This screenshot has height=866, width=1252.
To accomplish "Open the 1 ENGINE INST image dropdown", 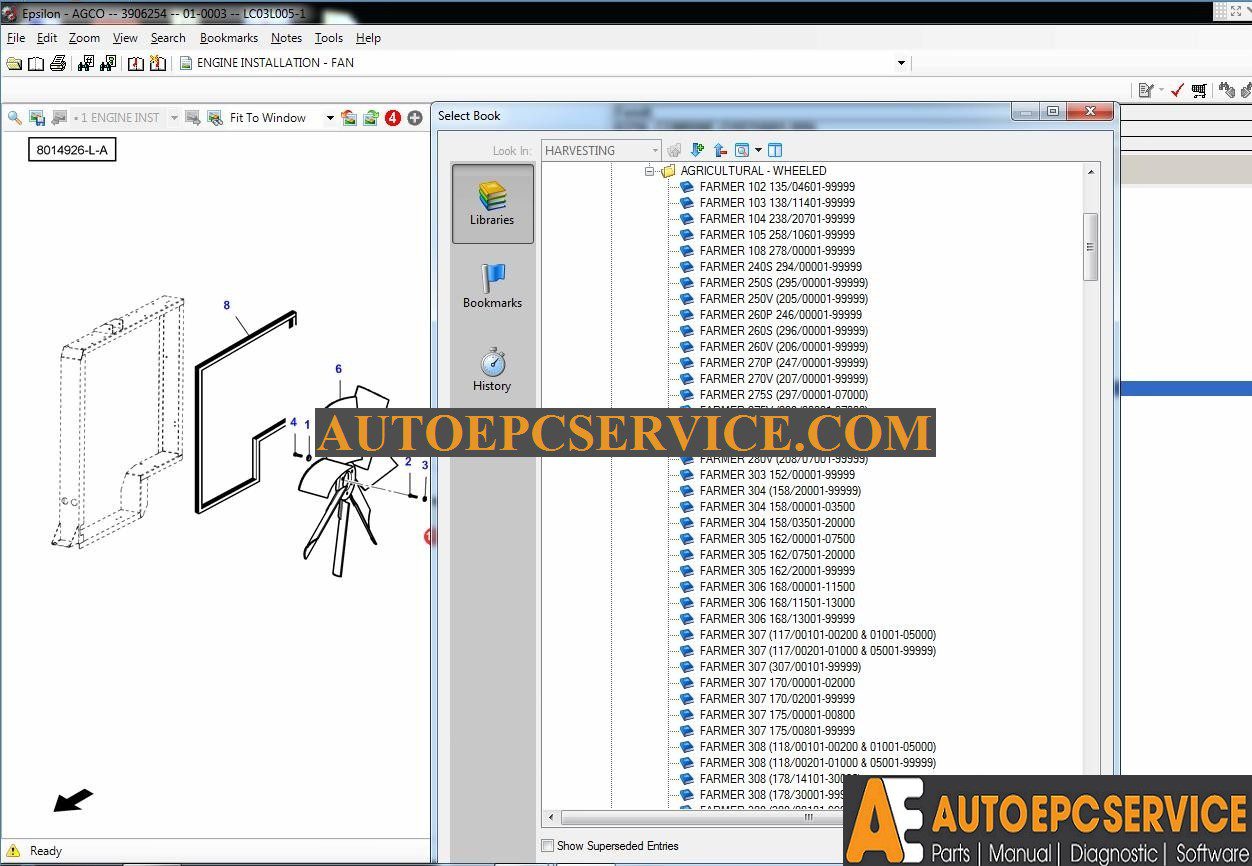I will click(x=174, y=118).
